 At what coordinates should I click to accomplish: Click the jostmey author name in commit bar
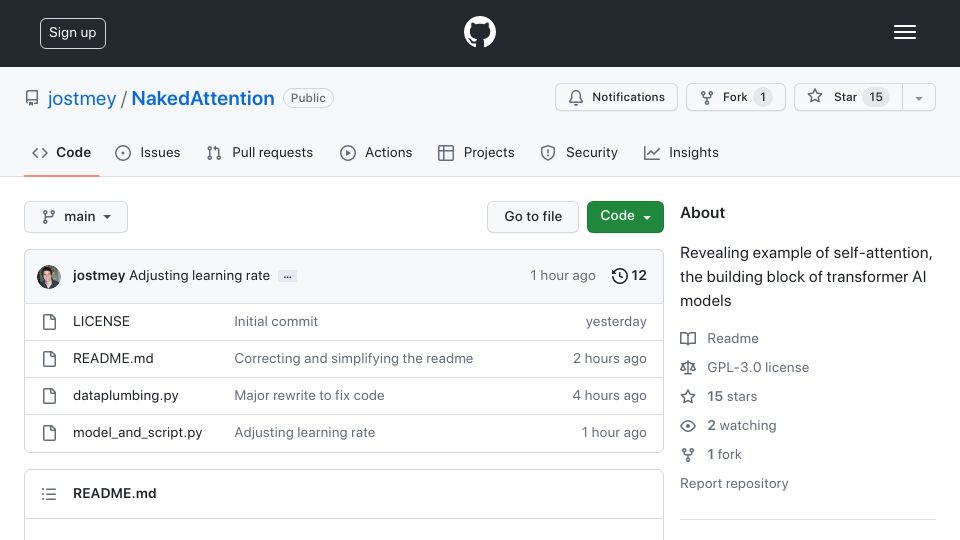[x=99, y=276]
